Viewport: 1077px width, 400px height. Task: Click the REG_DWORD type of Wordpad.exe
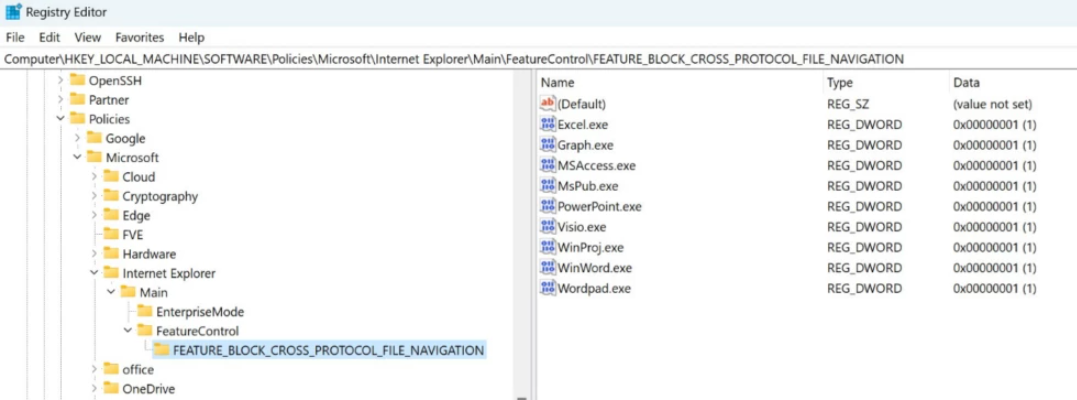(x=864, y=288)
